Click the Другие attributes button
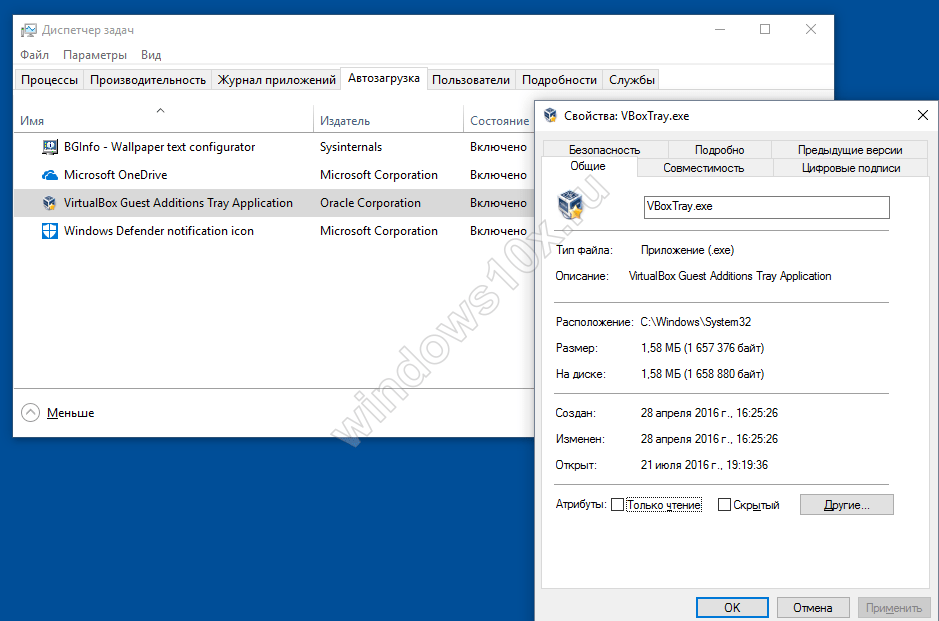 tap(846, 505)
